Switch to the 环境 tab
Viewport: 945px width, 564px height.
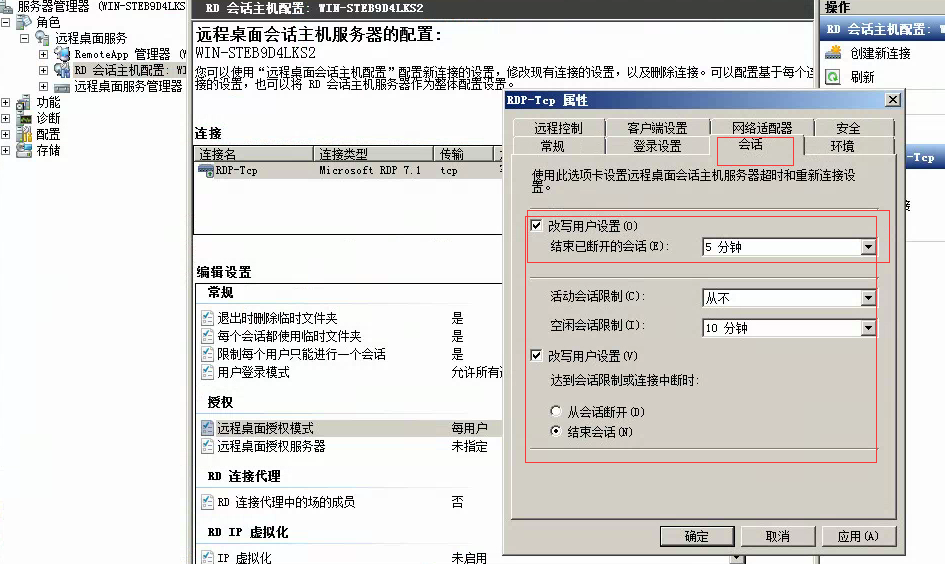842,146
